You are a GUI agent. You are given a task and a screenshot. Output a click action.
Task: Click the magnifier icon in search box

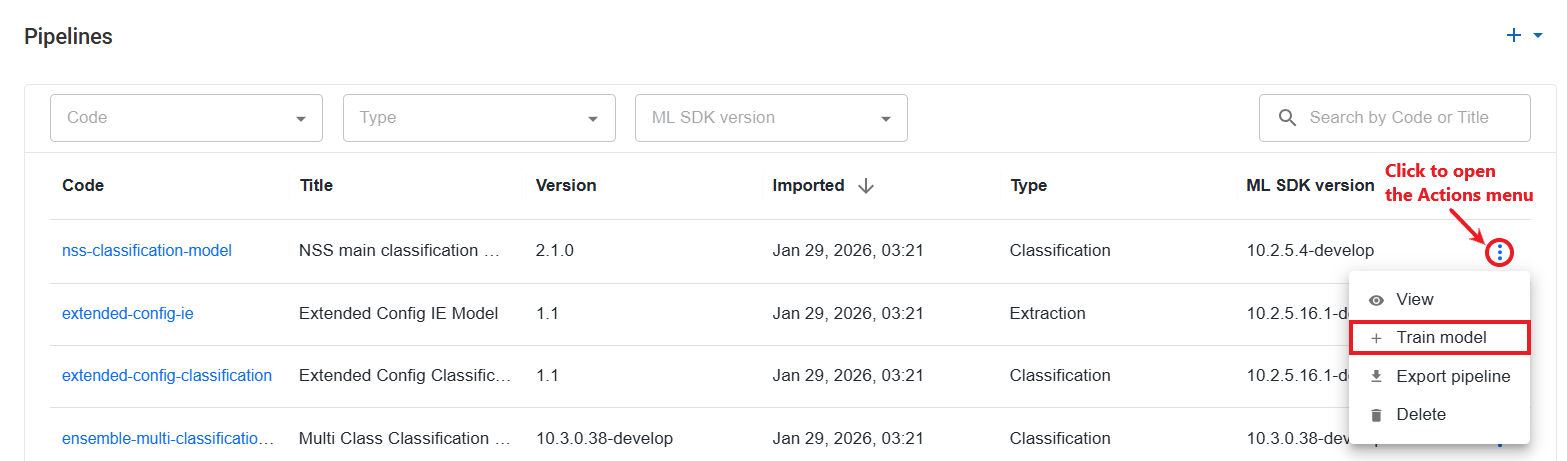tap(1288, 118)
